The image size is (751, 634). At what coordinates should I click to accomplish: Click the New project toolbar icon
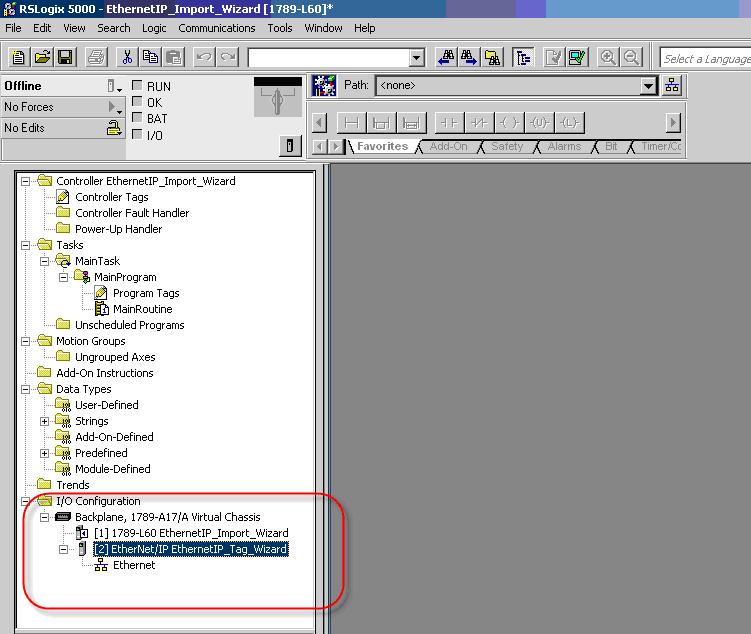pyautogui.click(x=19, y=58)
